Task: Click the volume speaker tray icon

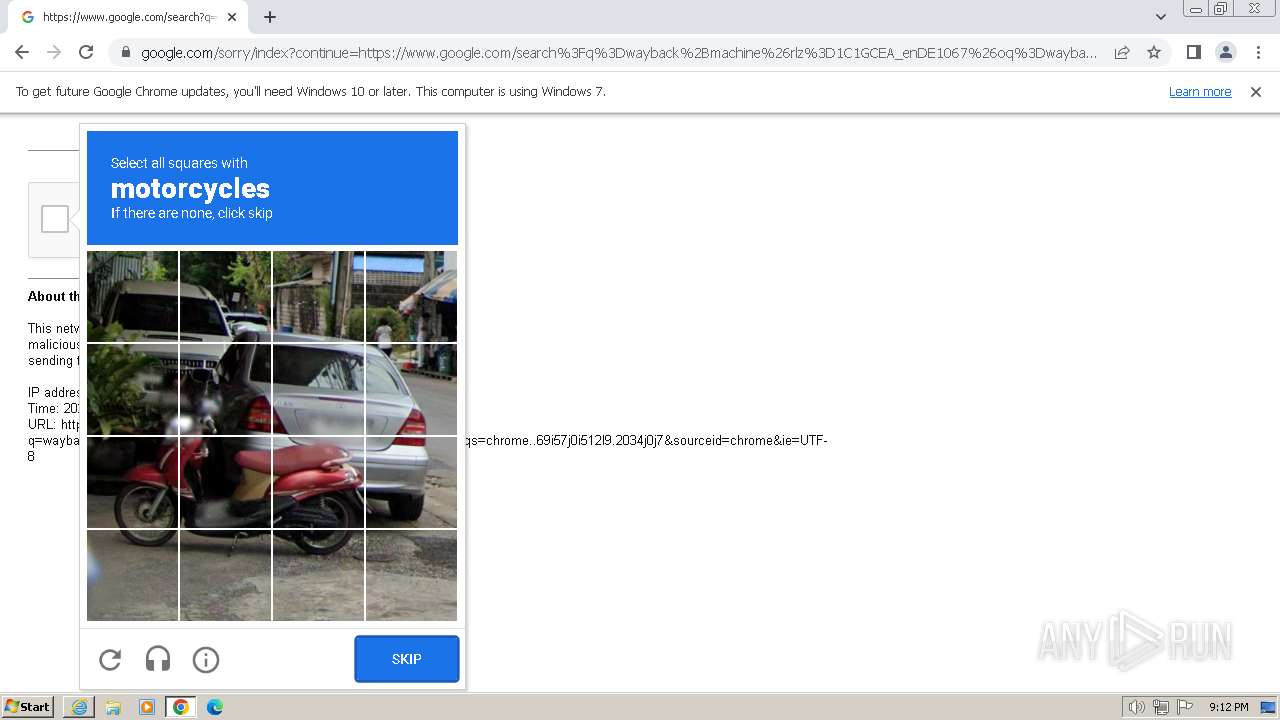Action: click(1136, 707)
